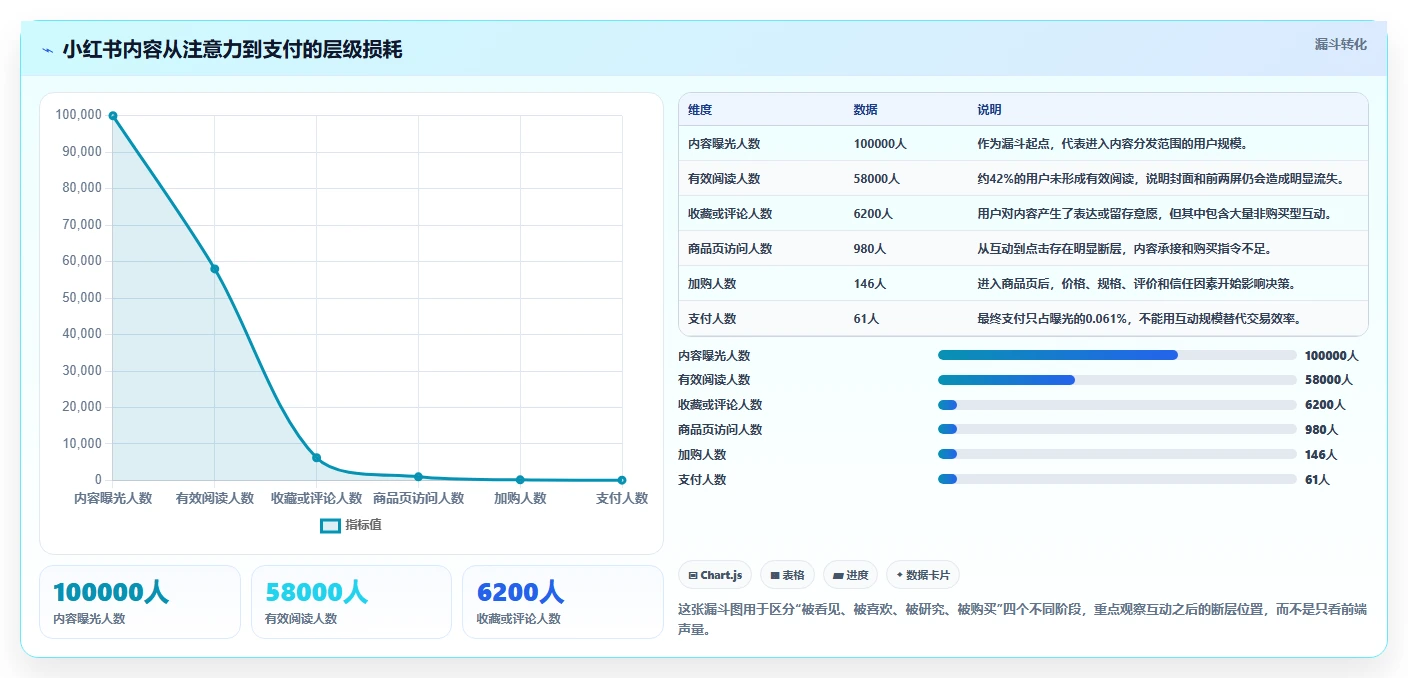Click the page title 小红书内容从注意力到支付的层级损耗
1408x678 pixels.
click(x=232, y=50)
